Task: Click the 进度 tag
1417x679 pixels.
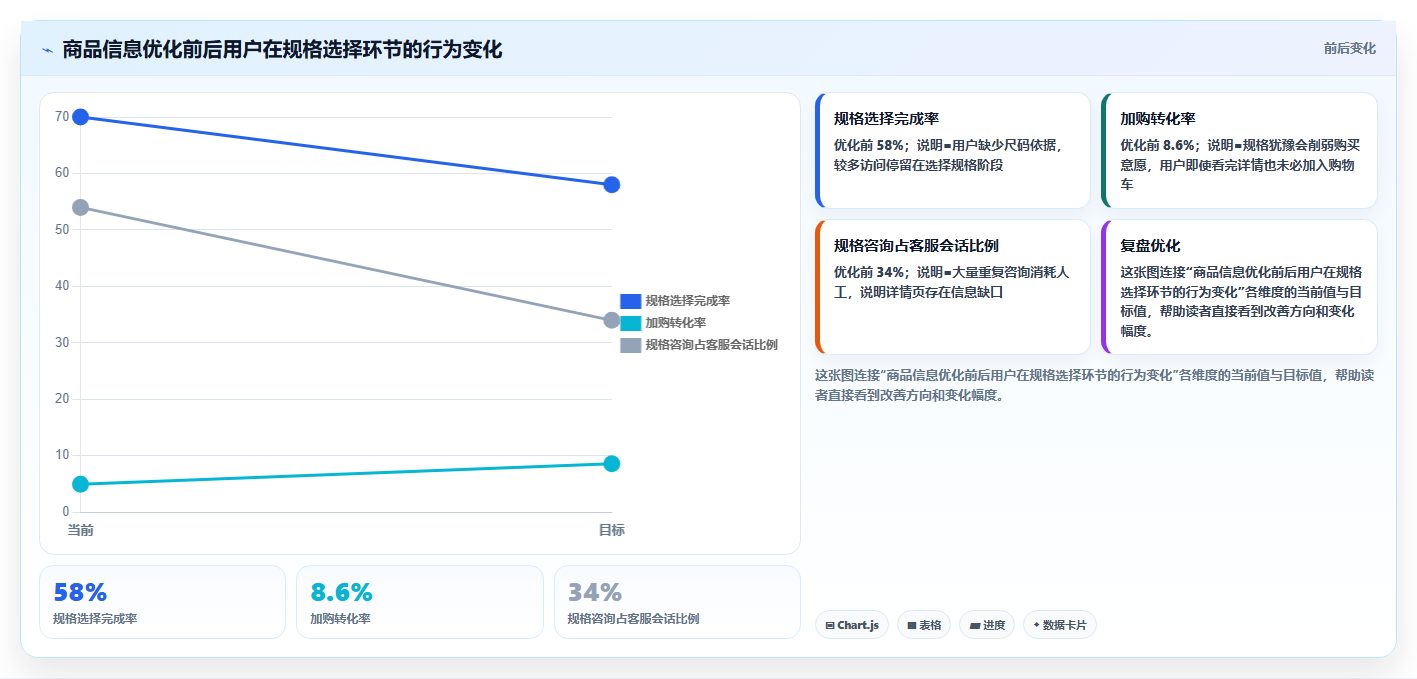Action: 987,625
